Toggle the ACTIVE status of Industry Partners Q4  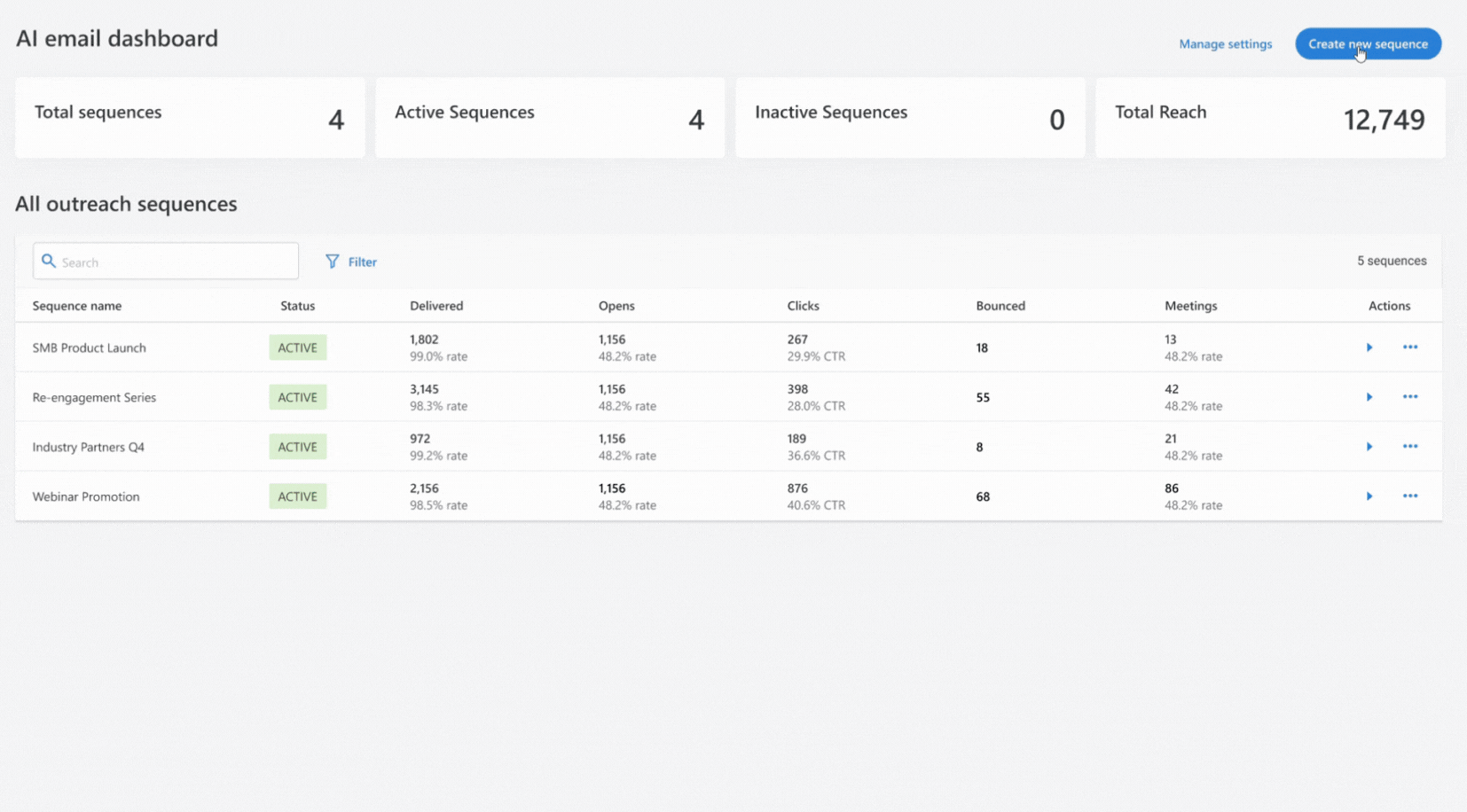click(x=297, y=447)
